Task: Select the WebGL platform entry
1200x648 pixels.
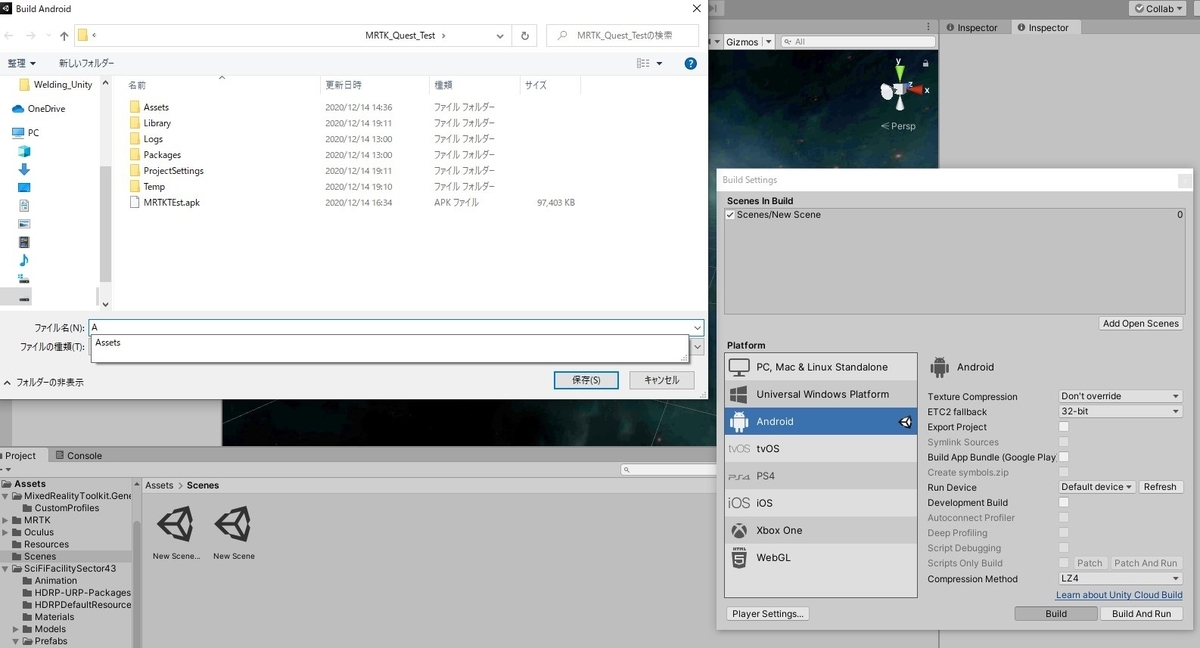Action: [x=821, y=557]
